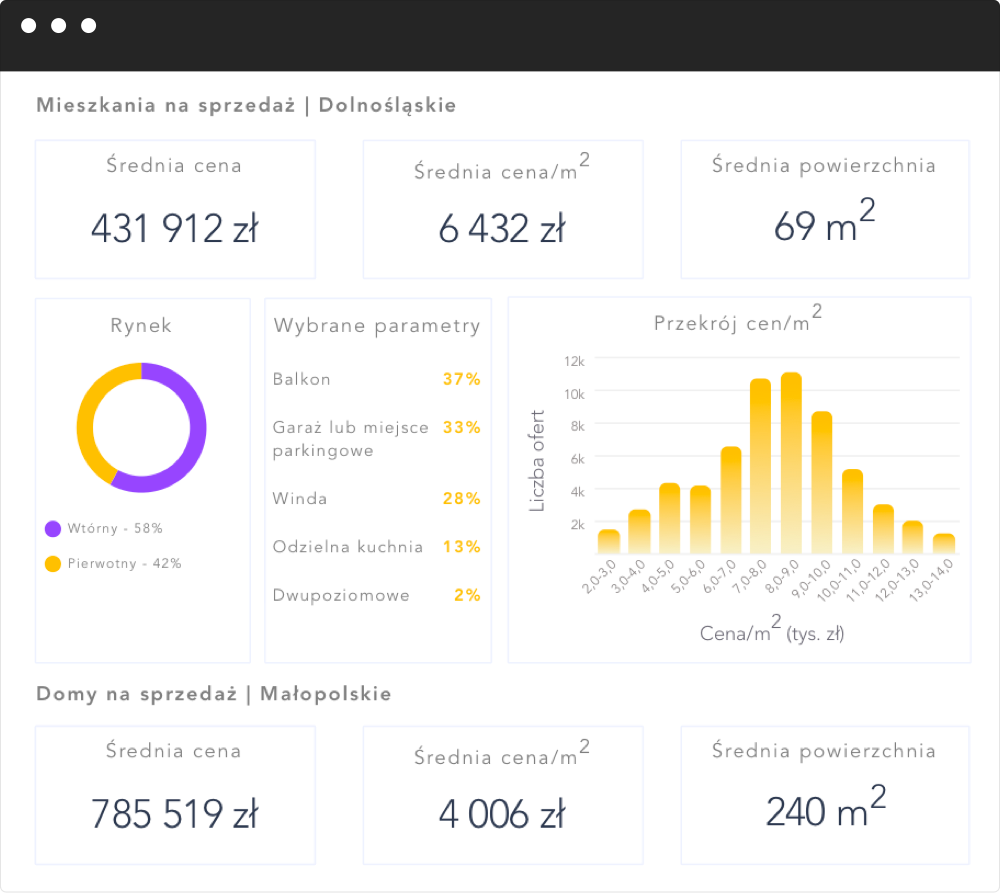This screenshot has height=893, width=1000.
Task: Open the 785 519 zł house price card
Action: pos(175,795)
